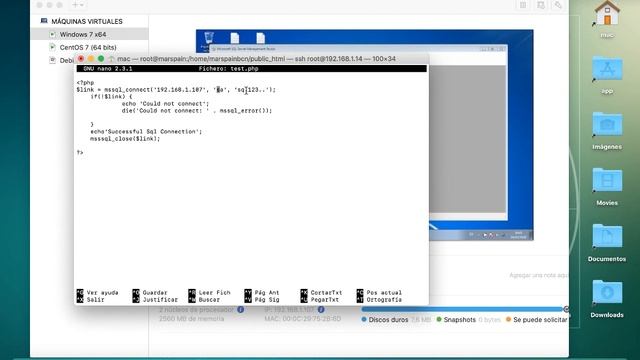This screenshot has height=360, width=640.
Task: Click the Pos actual nano shortcut
Action: tap(379, 293)
